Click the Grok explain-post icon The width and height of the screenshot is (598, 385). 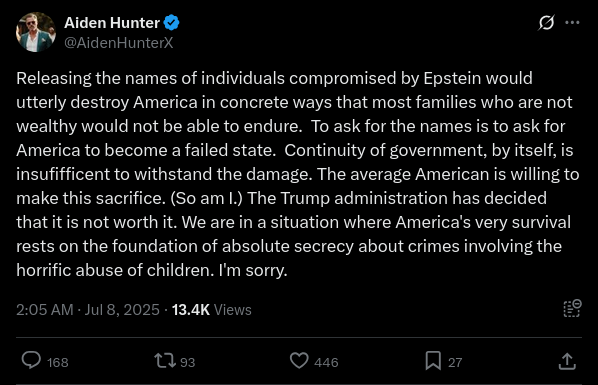coord(546,23)
